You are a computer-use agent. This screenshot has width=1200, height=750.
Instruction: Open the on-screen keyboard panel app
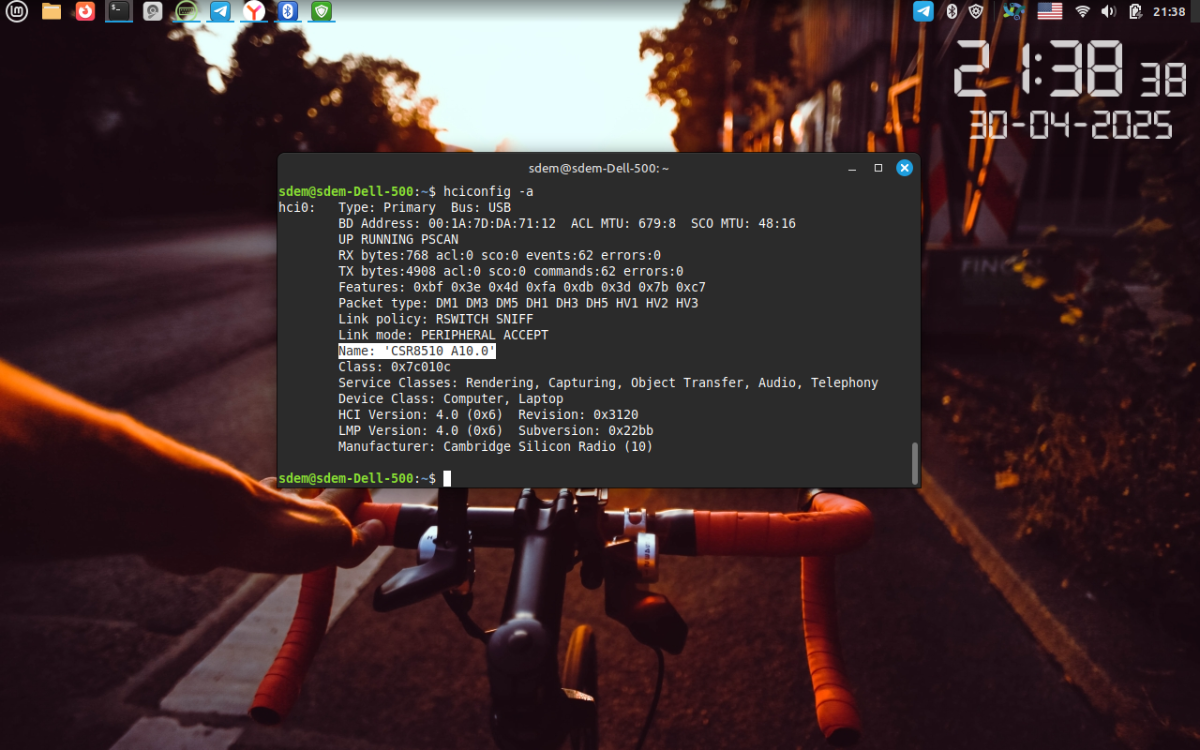pyautogui.click(x=186, y=11)
